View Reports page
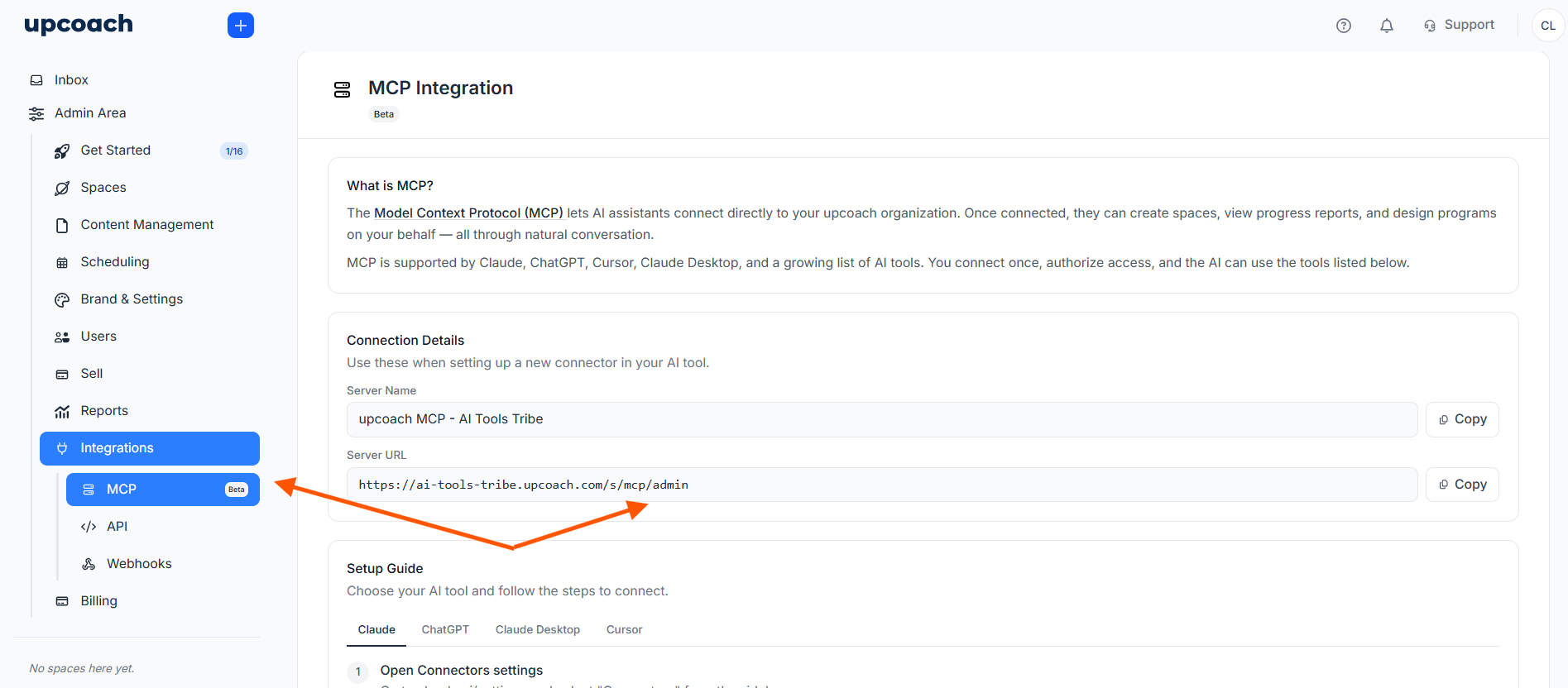Screen dimensions: 1568x688 (x=104, y=411)
